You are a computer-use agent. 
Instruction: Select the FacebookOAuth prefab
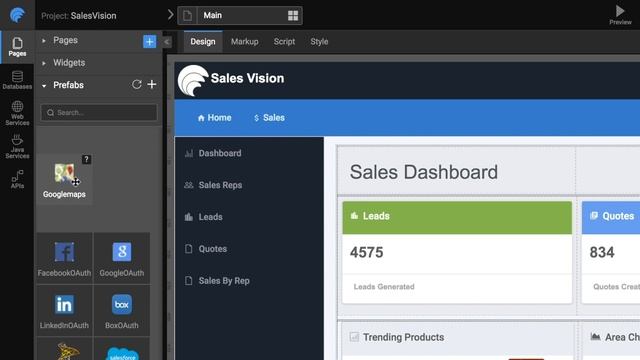pos(64,258)
